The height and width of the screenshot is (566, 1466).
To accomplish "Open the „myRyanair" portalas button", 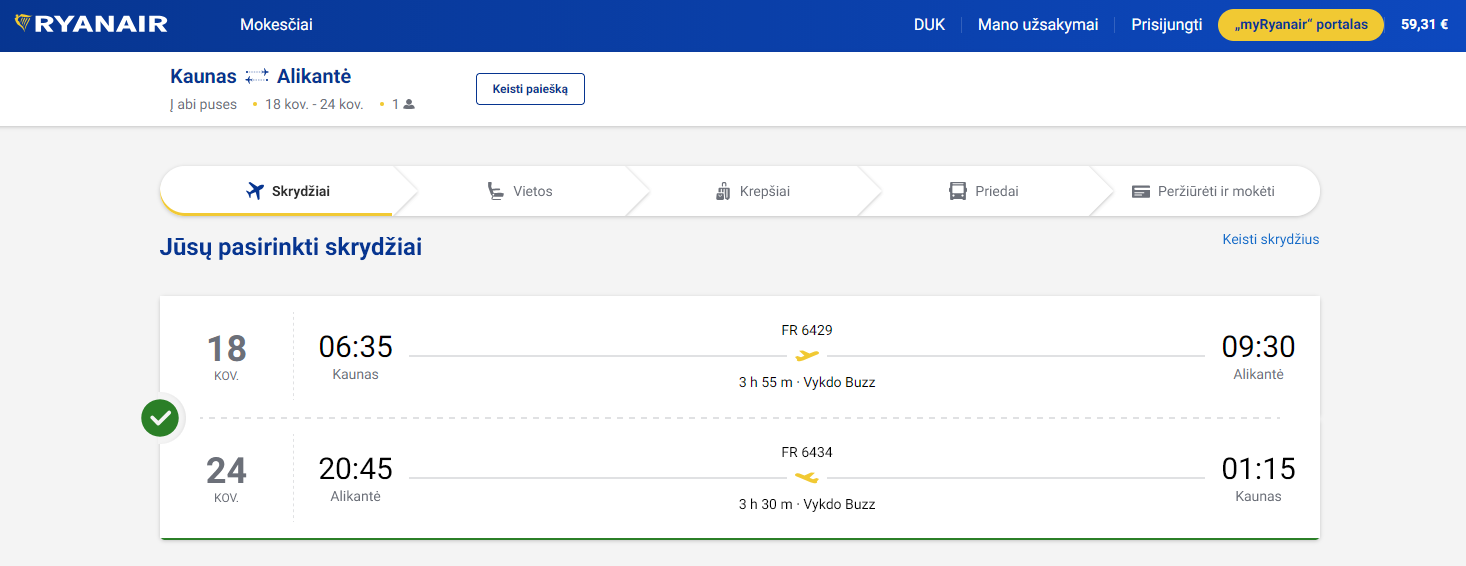I will tap(1300, 25).
